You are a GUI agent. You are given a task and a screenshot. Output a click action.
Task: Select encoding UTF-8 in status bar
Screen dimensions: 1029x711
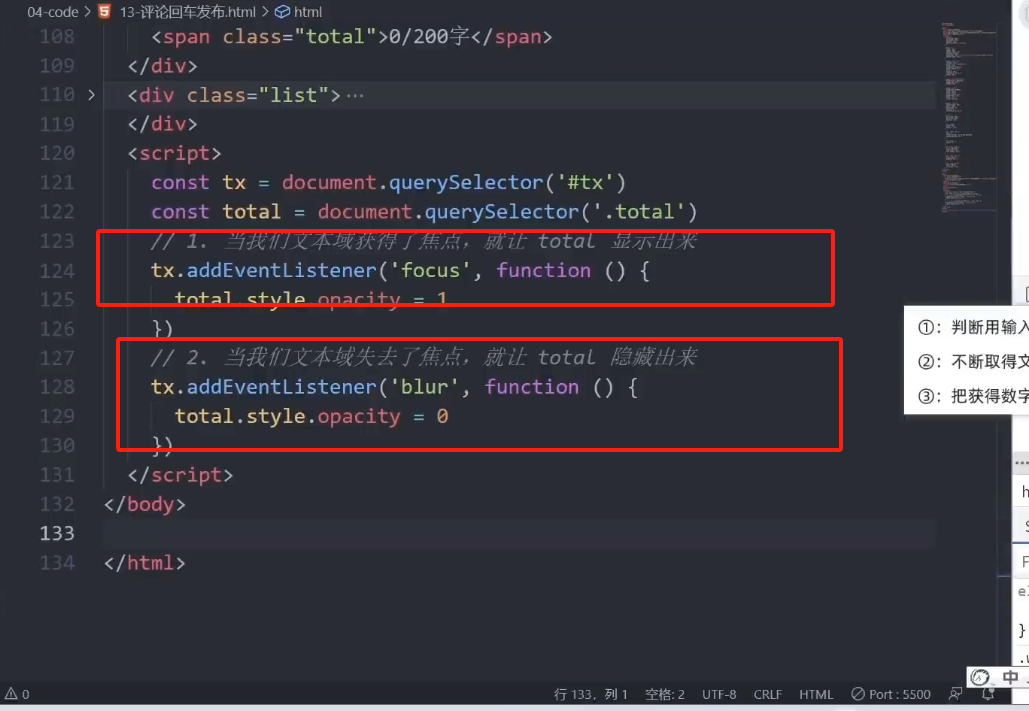(x=719, y=694)
